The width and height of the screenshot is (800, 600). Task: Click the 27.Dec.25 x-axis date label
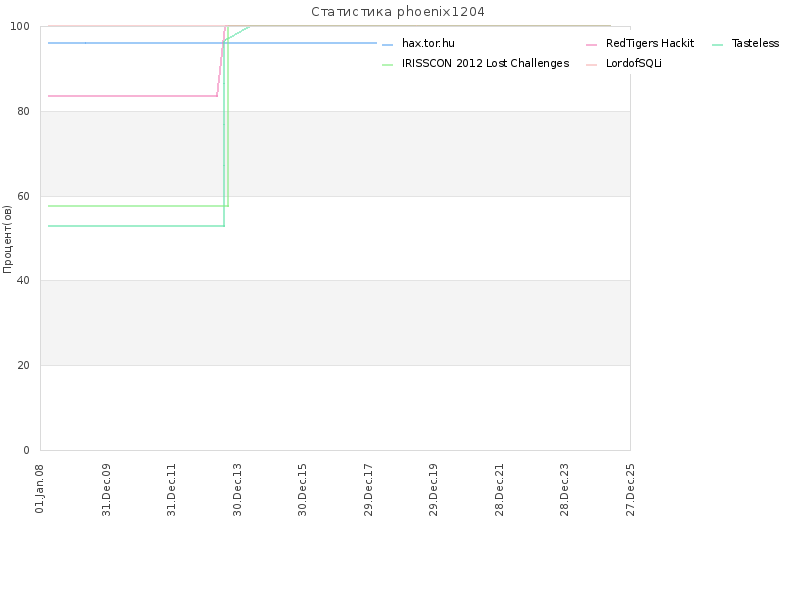click(x=630, y=488)
